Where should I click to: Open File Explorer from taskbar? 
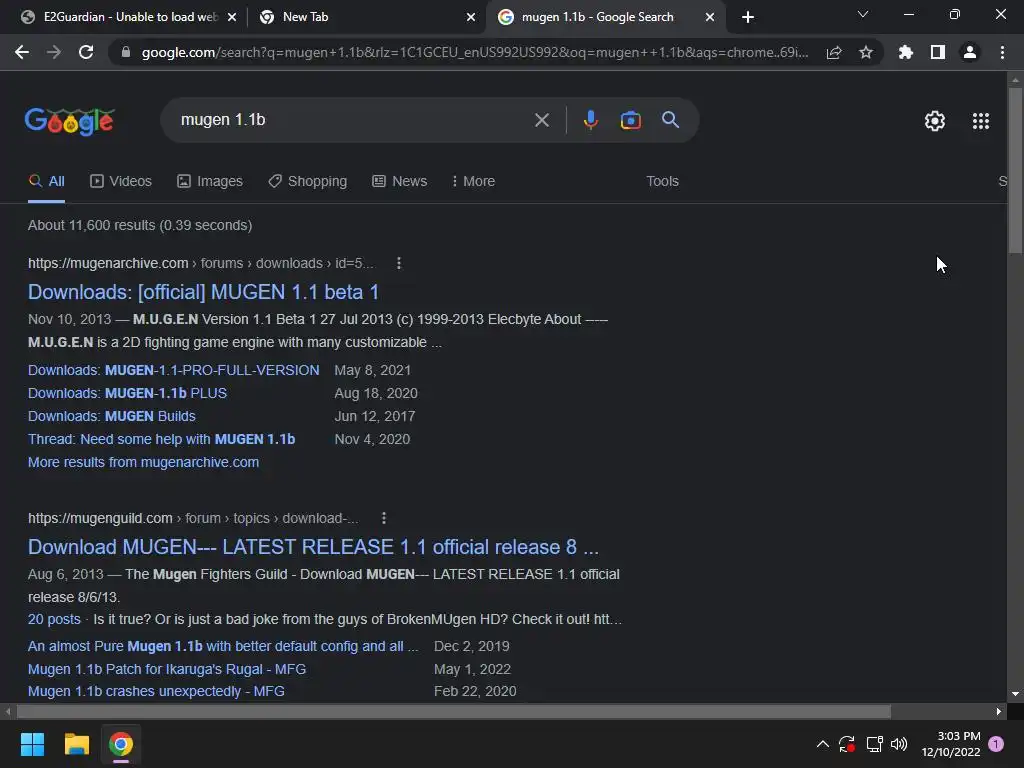tap(76, 744)
